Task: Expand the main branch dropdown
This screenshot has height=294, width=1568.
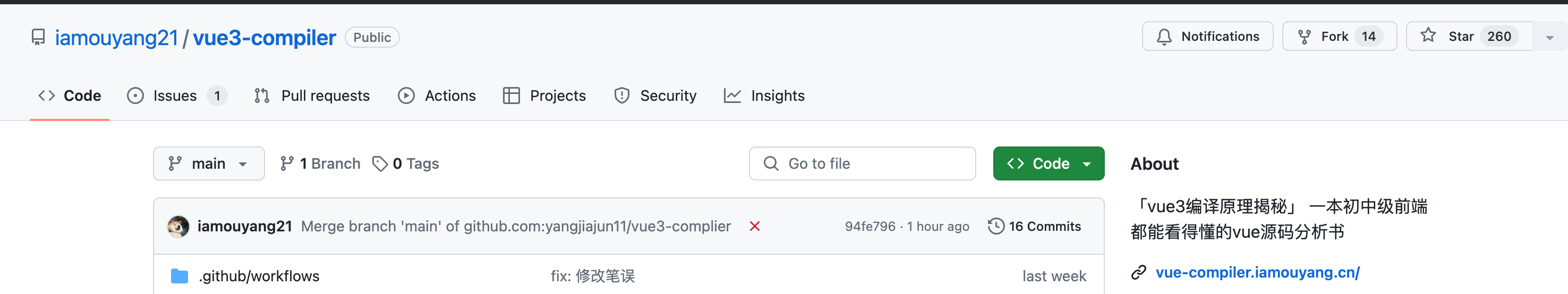Action: (x=209, y=164)
